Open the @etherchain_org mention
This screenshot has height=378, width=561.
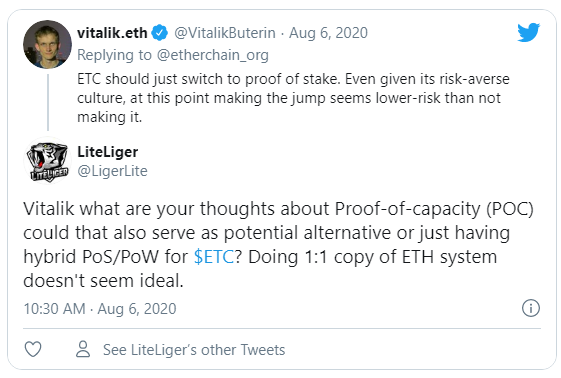pos(213,55)
